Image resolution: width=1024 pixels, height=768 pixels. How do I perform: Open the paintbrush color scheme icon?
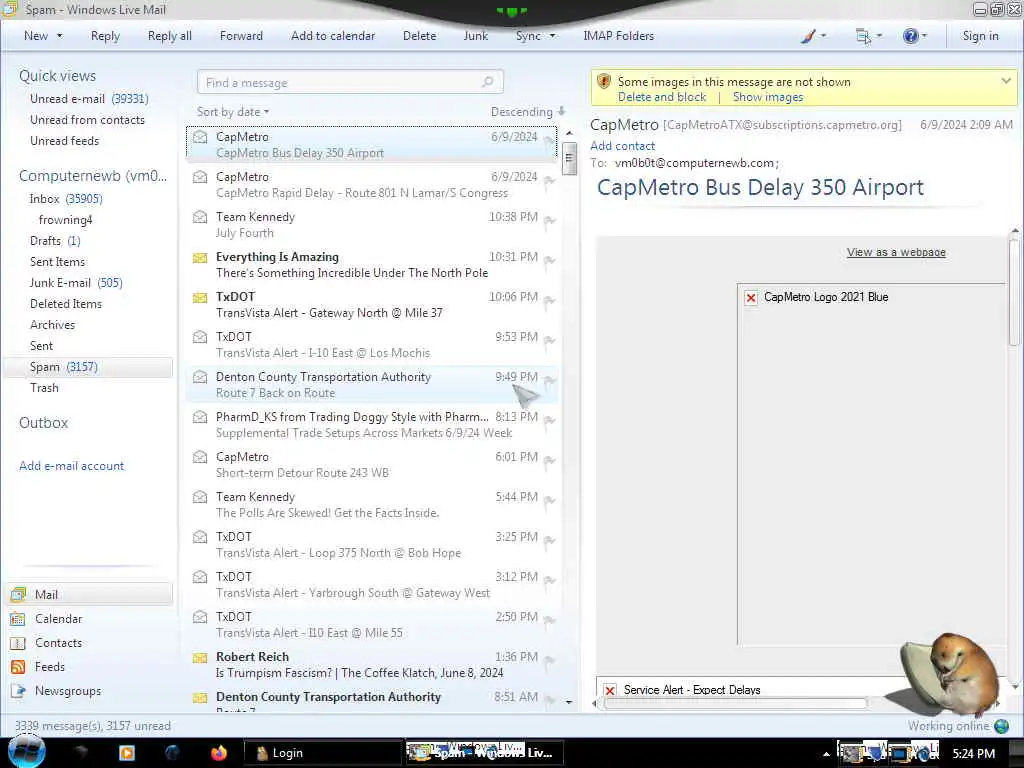(x=808, y=36)
